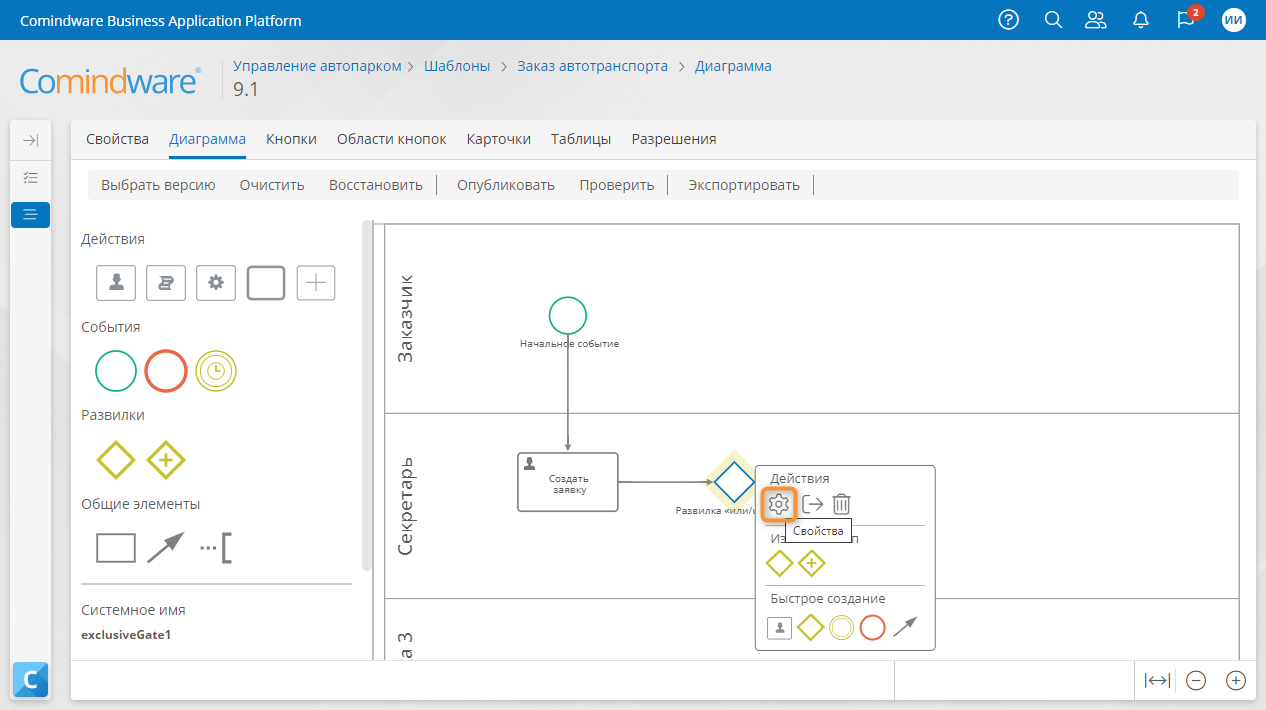Quick-create intermediate event from popup

point(842,628)
